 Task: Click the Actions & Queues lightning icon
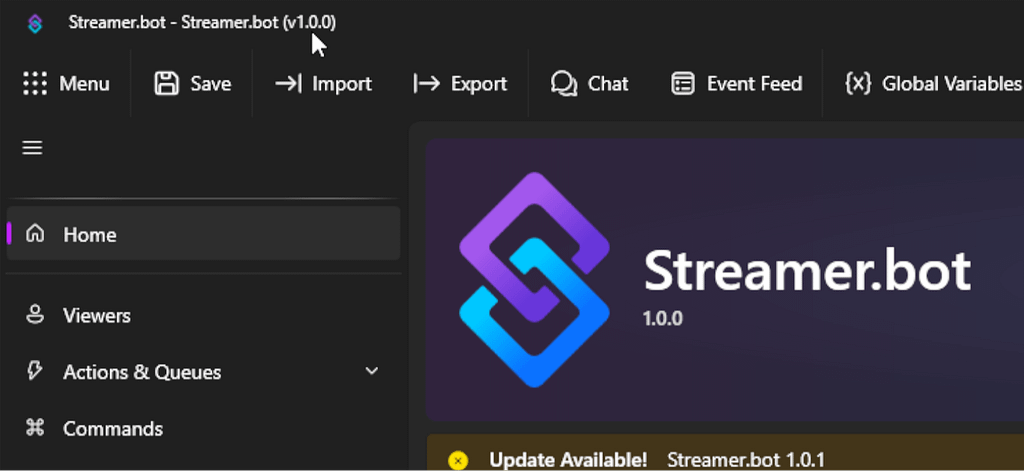36,371
